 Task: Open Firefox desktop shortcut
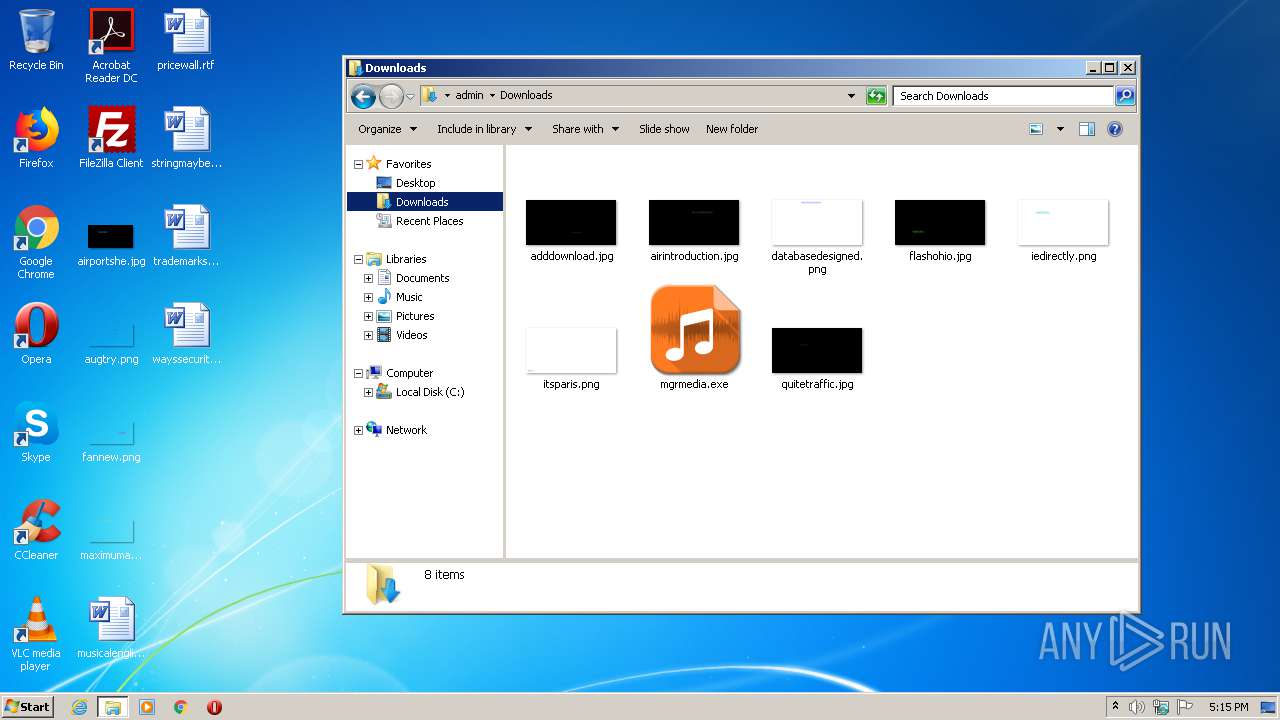pyautogui.click(x=36, y=138)
